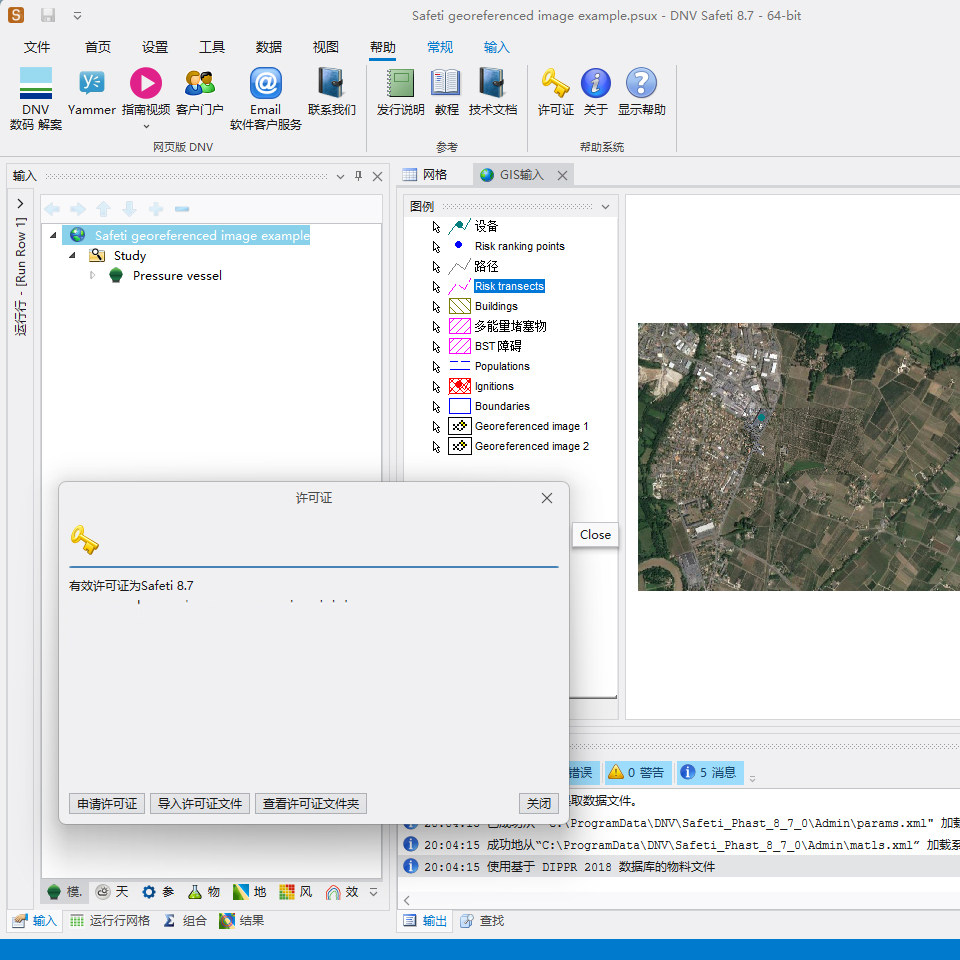The height and width of the screenshot is (960, 960).
Task: Expand the Pressure vessel node
Action: (x=92, y=276)
